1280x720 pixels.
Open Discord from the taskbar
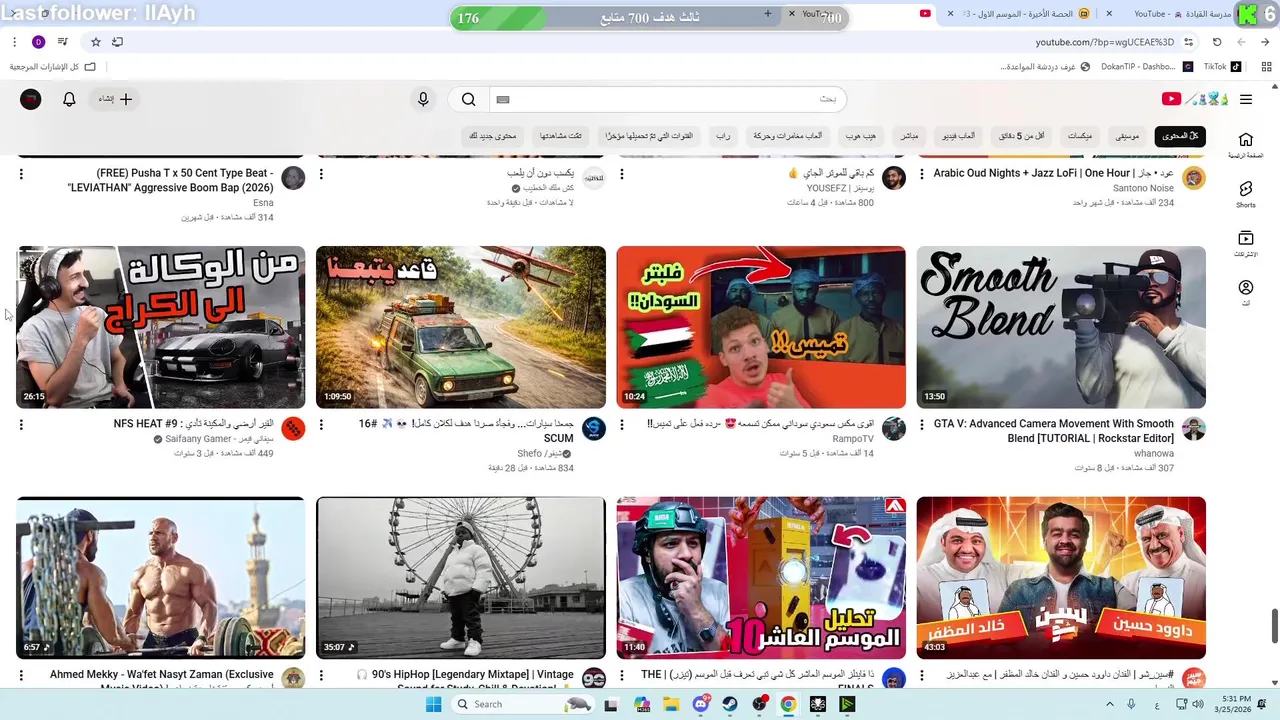(x=700, y=704)
